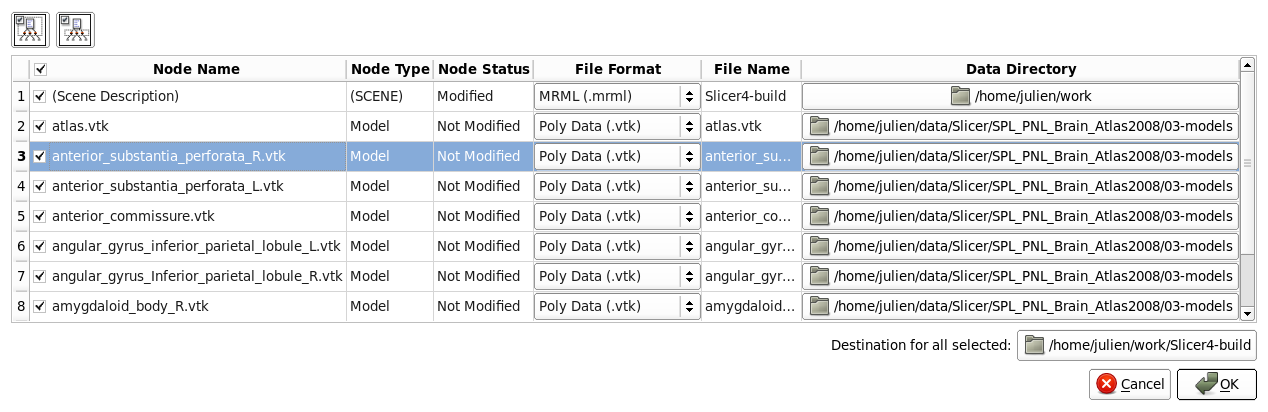1268x412 pixels.
Task: Browse directory for anterior_commissure.vtk row
Action: (1020, 216)
